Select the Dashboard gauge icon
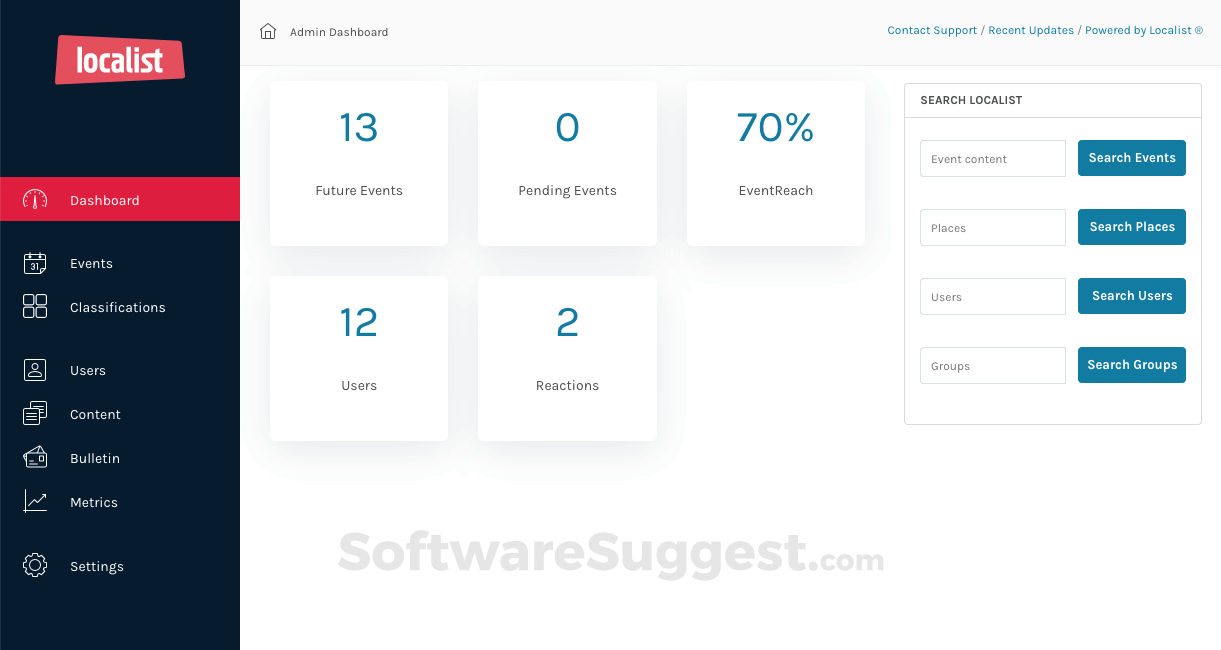 tap(34, 199)
